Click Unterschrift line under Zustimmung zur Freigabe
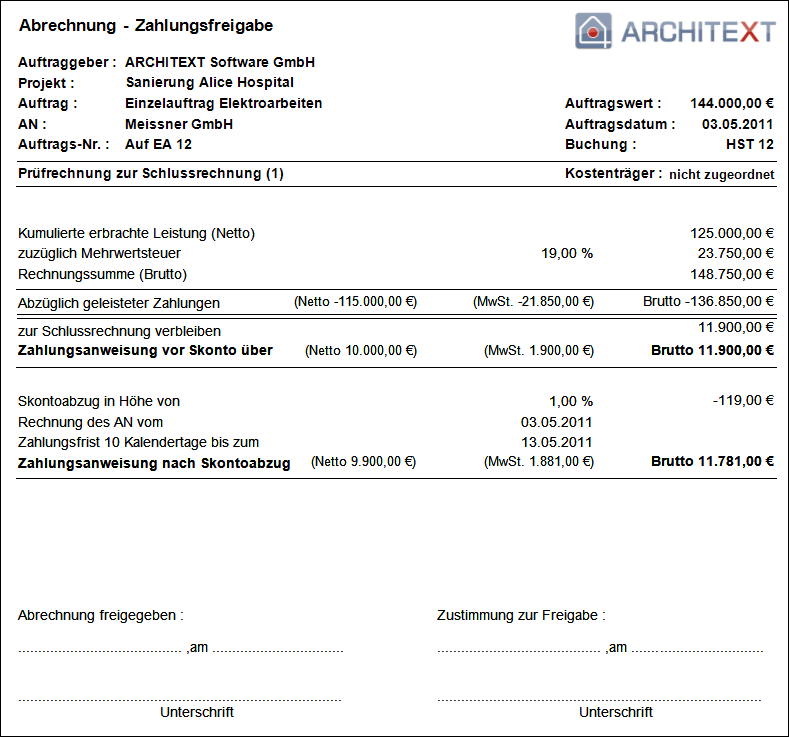The width and height of the screenshot is (789, 737). pyautogui.click(x=599, y=700)
